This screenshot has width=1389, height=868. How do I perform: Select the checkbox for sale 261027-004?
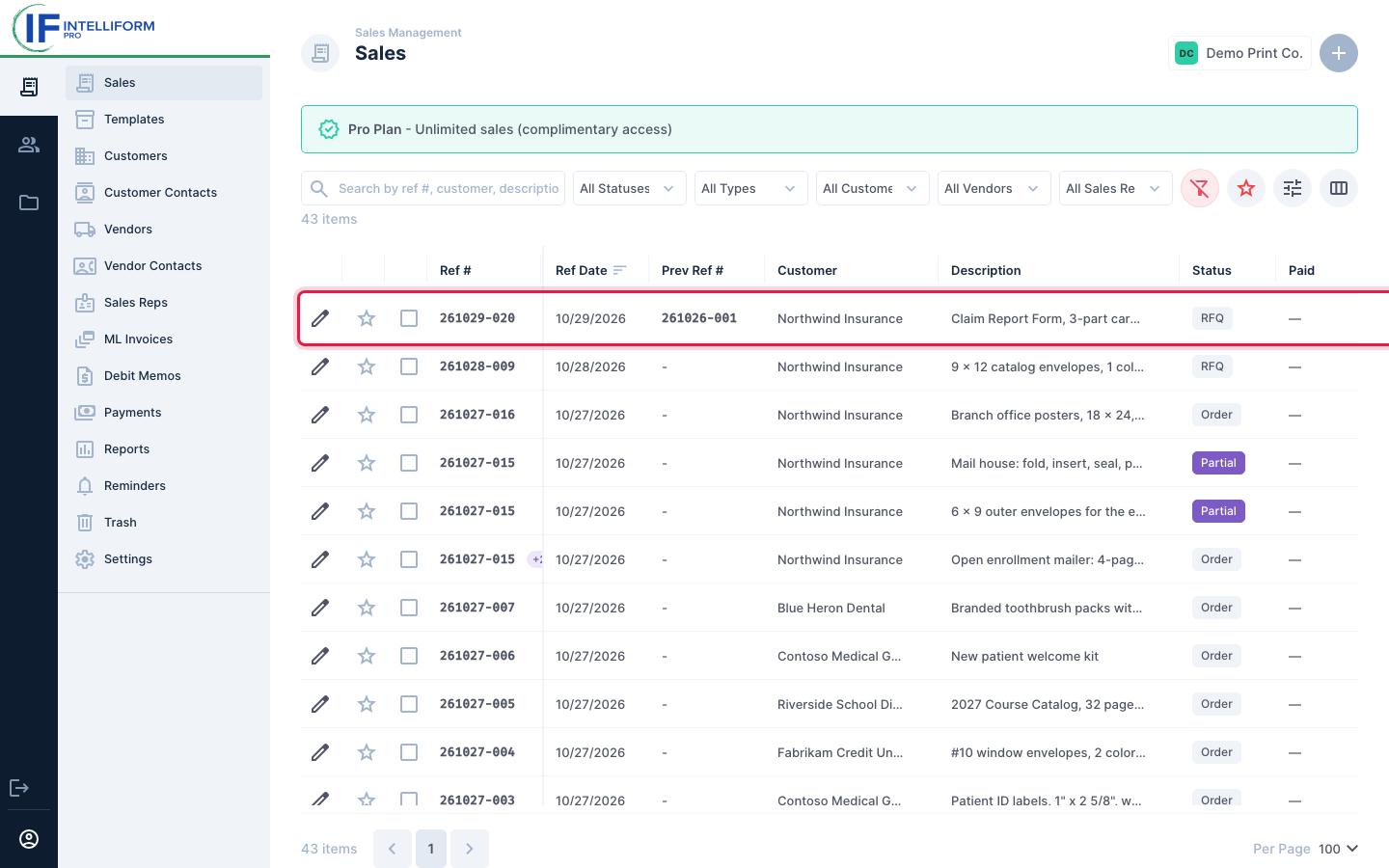409,752
